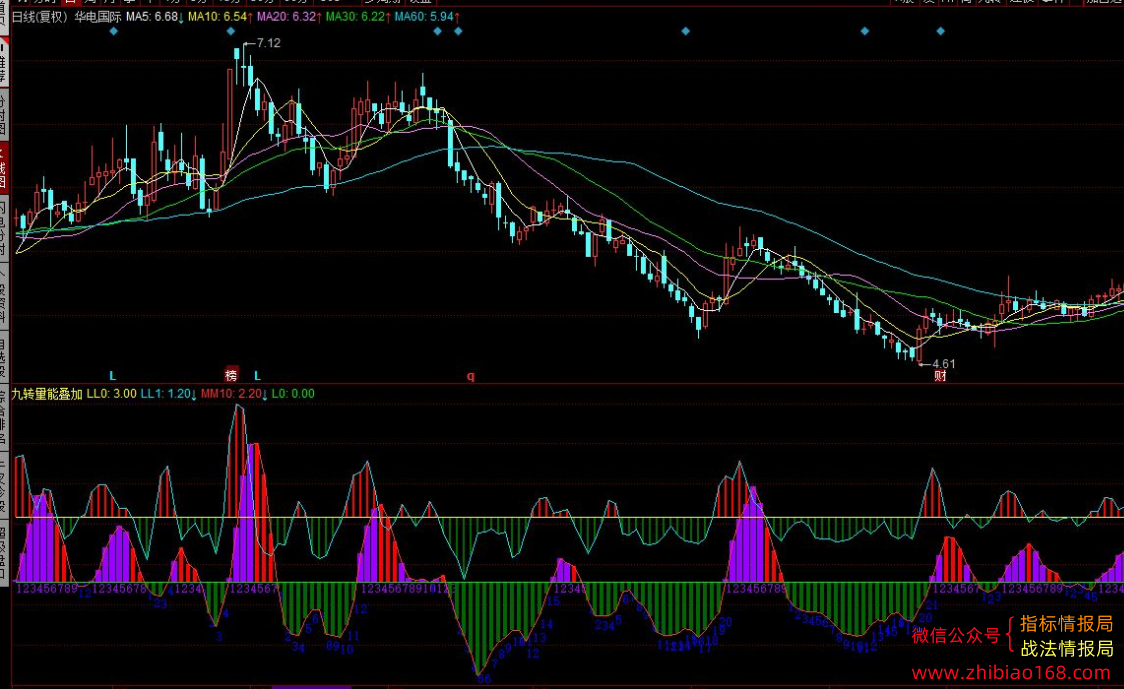This screenshot has height=689, width=1124.
Task: Click the LL0: 3.00 value
Action: point(111,394)
